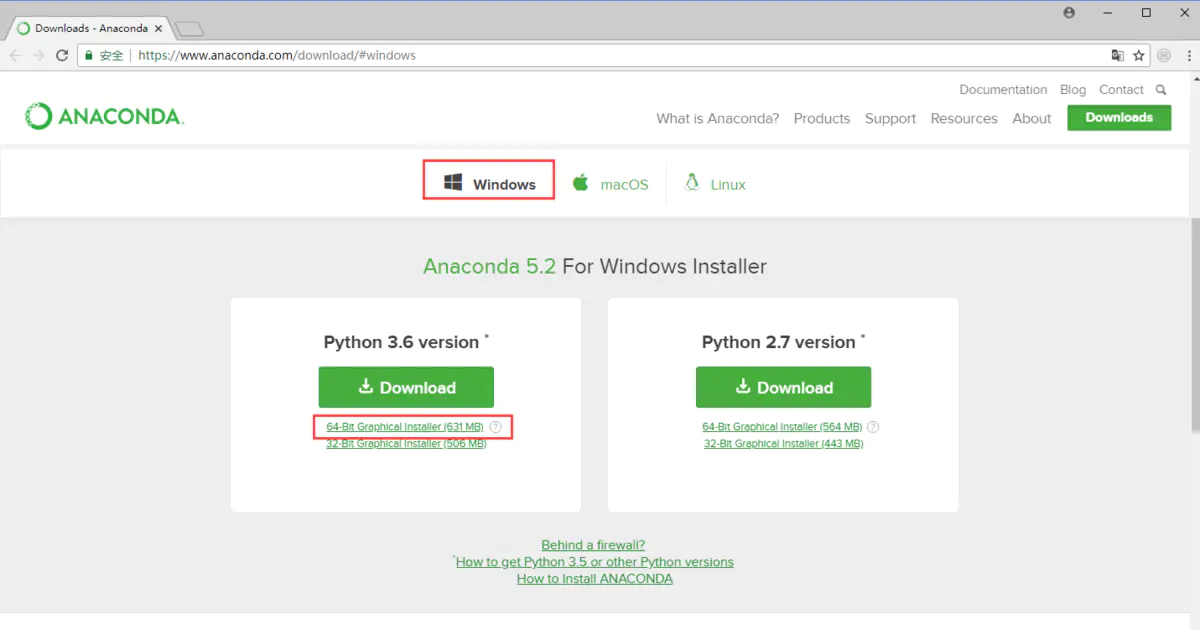Click 64-Bit Graphical Installer (564 MB) link
Viewport: 1200px width, 630px height.
coord(782,427)
